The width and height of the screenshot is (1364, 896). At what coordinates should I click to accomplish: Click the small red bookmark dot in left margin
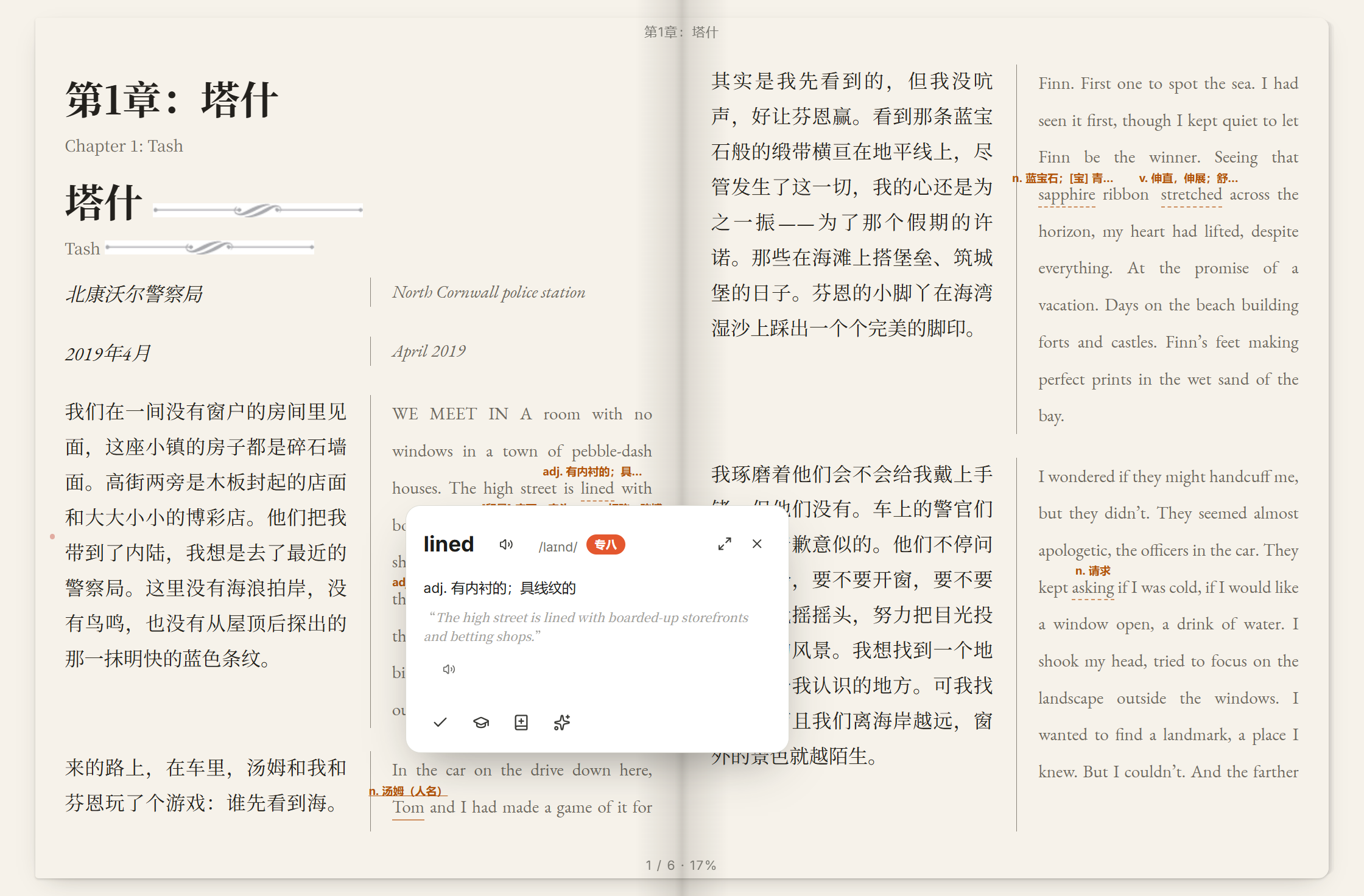[x=52, y=536]
